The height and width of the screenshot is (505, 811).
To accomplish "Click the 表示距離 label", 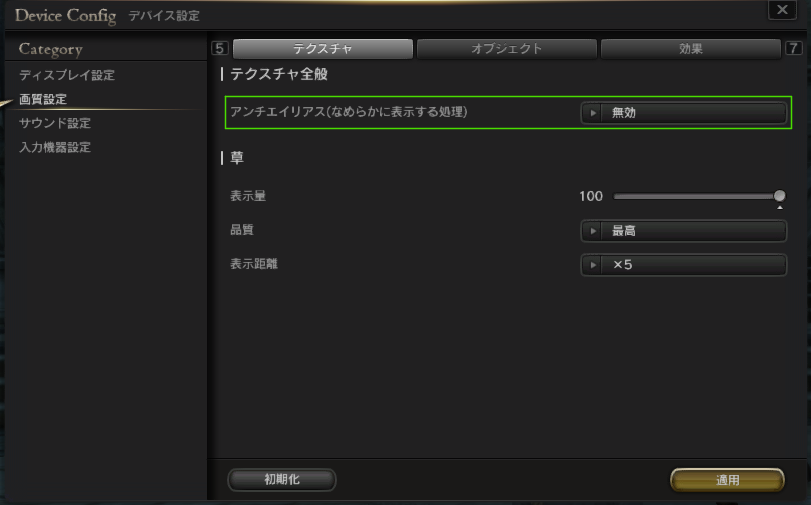I will 254,264.
